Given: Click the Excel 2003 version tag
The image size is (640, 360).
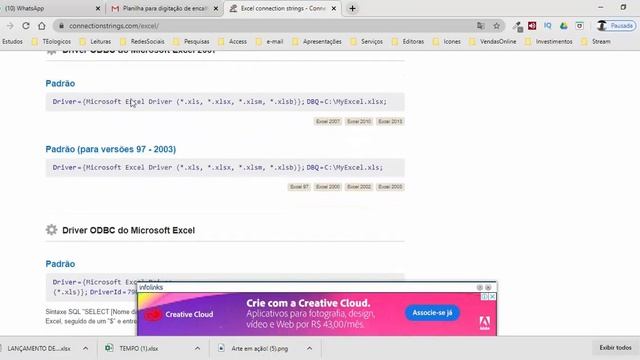Looking at the screenshot, I should coord(390,187).
